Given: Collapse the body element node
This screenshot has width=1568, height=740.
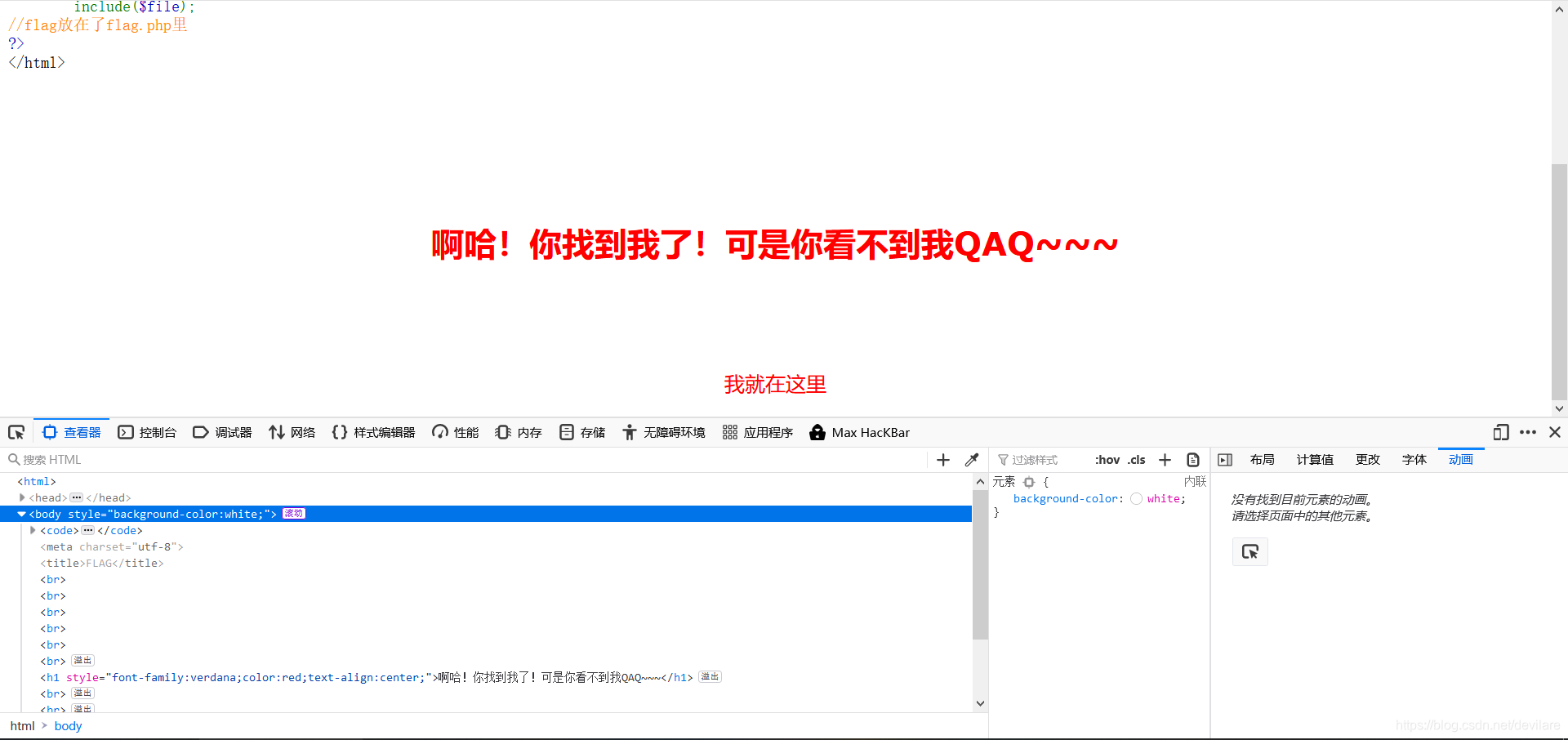Looking at the screenshot, I should click(x=21, y=514).
